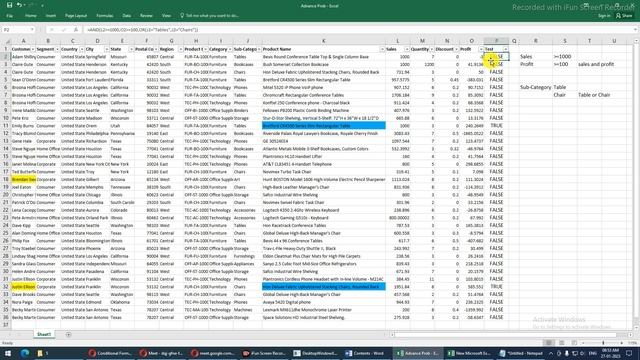Viewport: 640px width, 360px height.
Task: Switch to New Microsoft Excel taskbar item
Action: pos(469,353)
